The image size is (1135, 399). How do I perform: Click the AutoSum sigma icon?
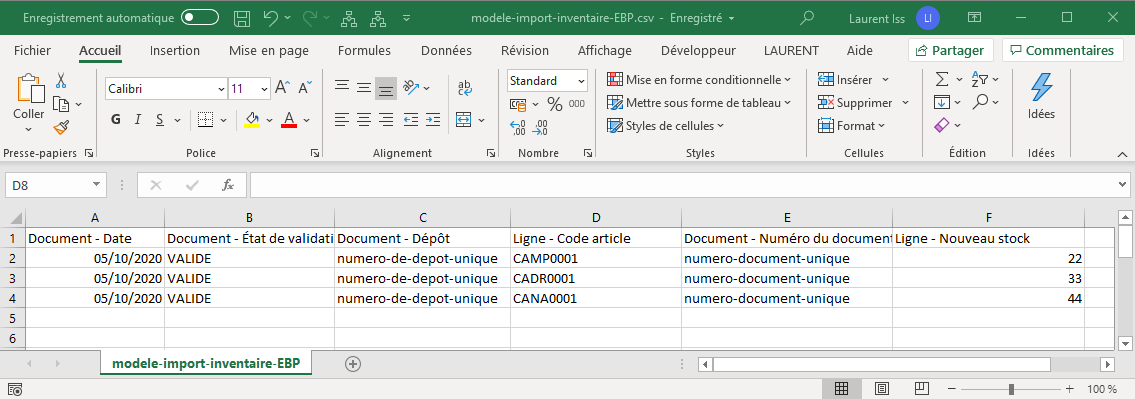click(x=942, y=79)
